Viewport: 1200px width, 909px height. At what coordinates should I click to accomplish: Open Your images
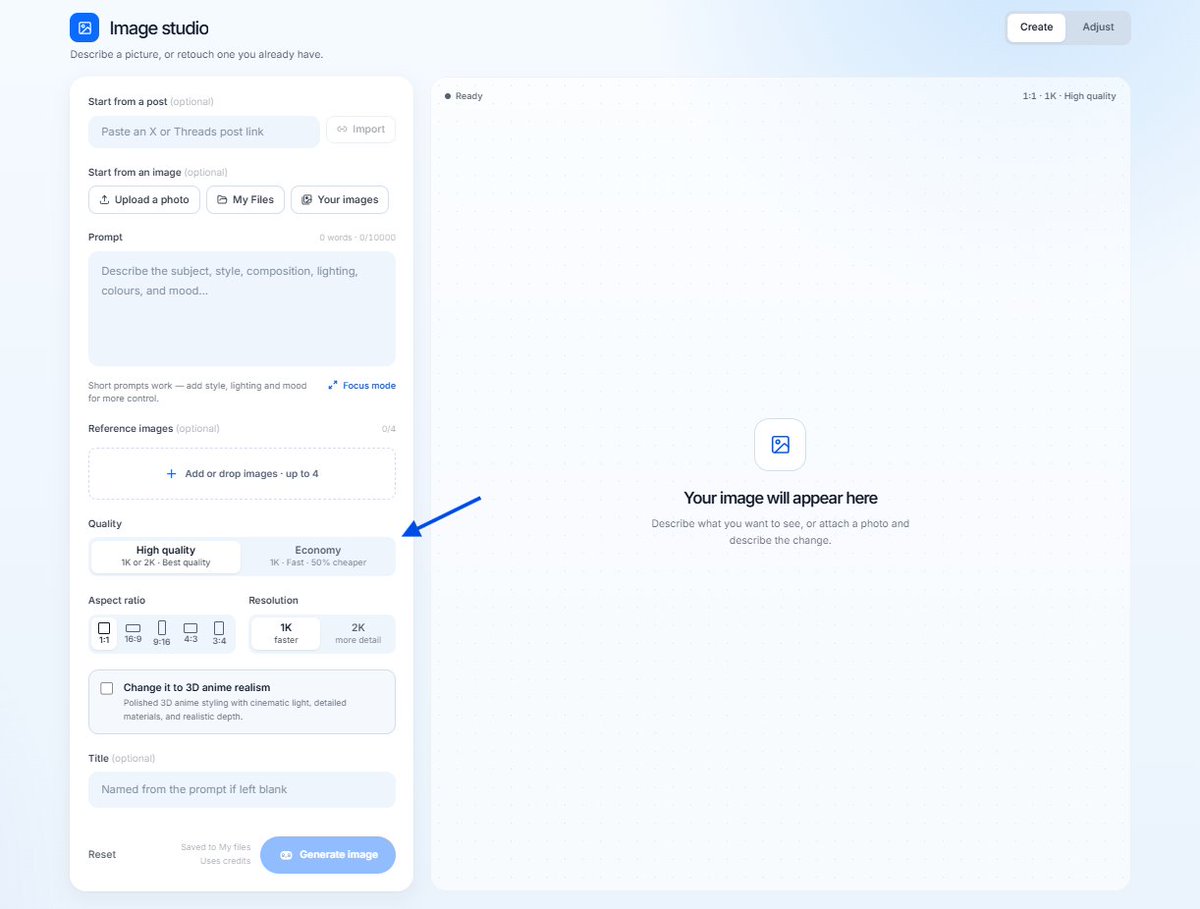pyautogui.click(x=340, y=199)
